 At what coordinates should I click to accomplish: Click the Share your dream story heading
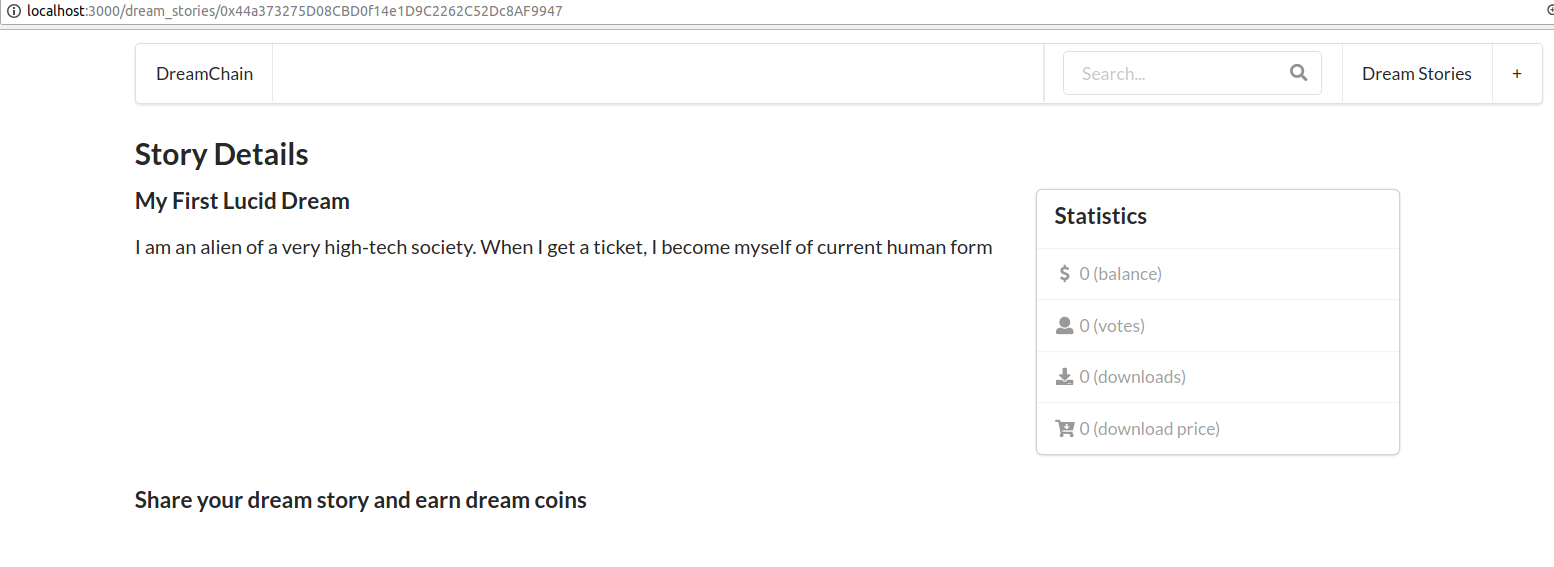coord(361,500)
